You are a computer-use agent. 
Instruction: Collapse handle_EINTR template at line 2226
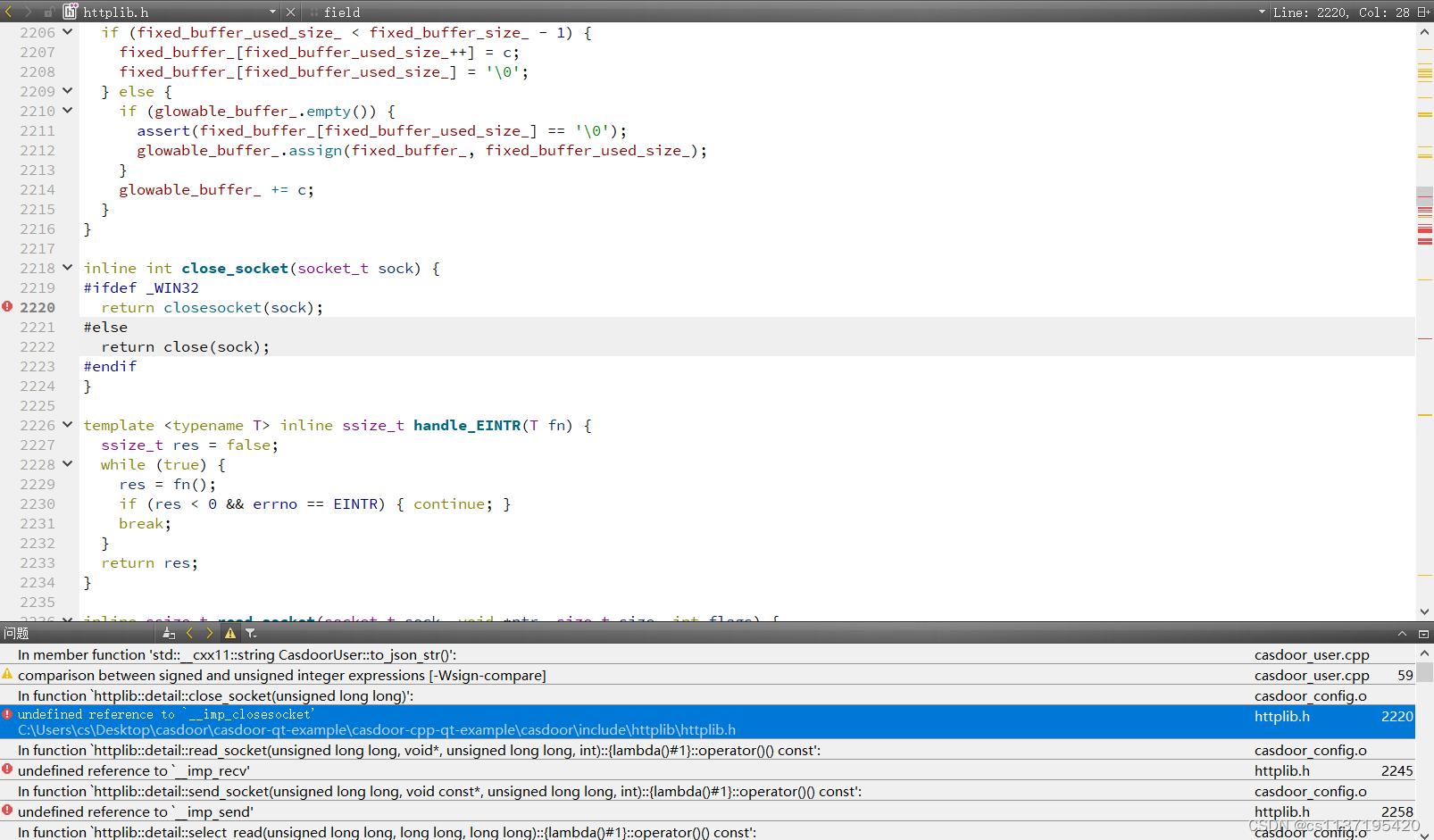tap(68, 425)
